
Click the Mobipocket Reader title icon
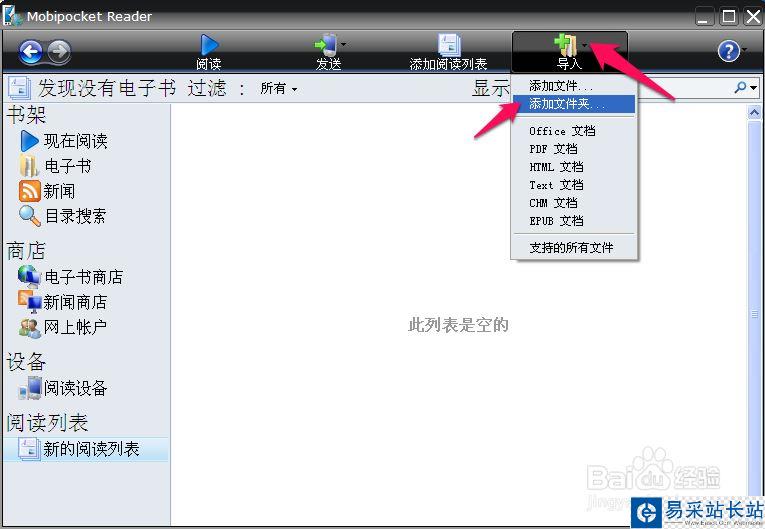(x=12, y=16)
